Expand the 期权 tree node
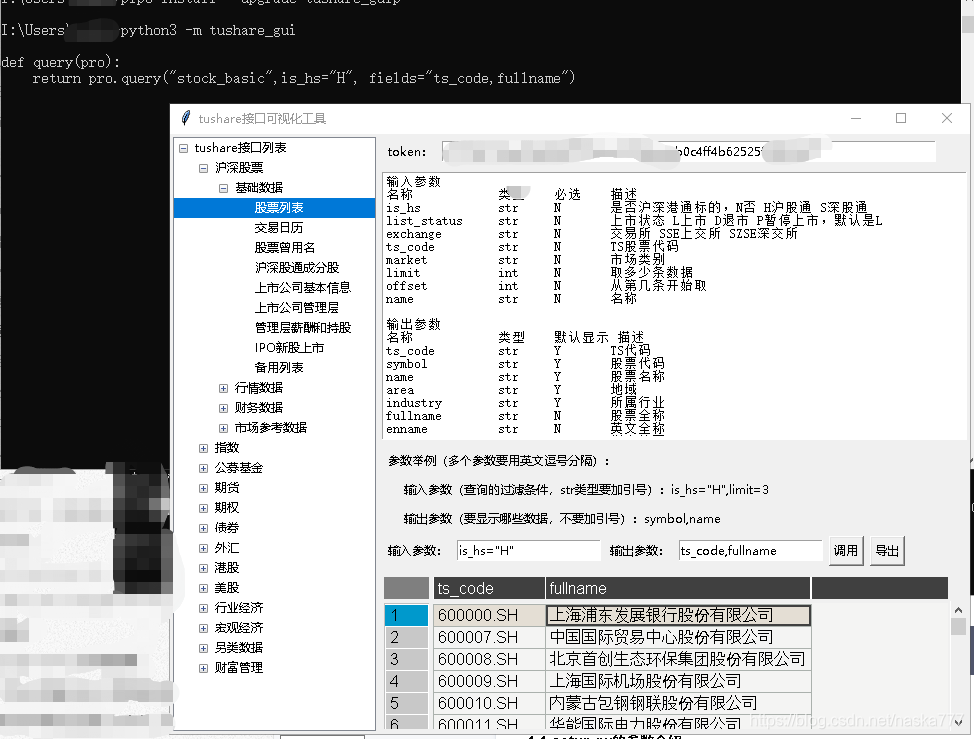The width and height of the screenshot is (974, 739). point(203,508)
